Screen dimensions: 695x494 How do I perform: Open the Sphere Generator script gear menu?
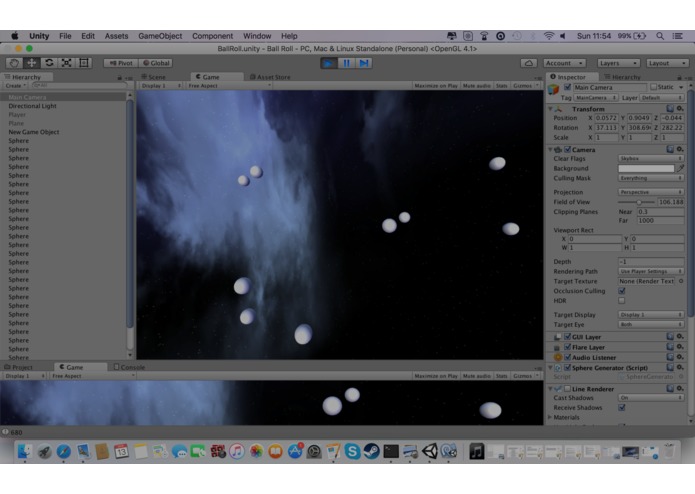coord(680,367)
